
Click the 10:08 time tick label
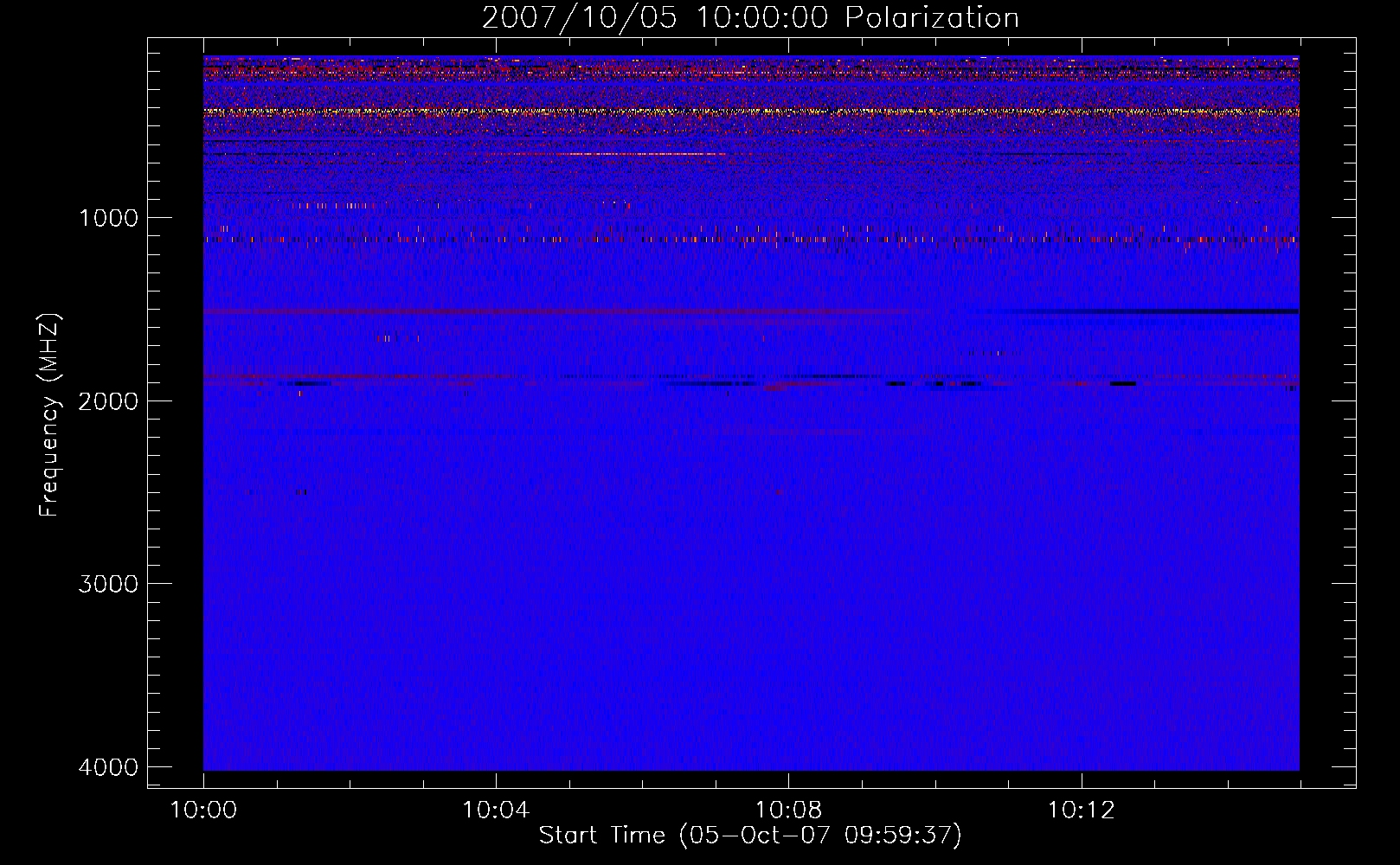[x=788, y=811]
